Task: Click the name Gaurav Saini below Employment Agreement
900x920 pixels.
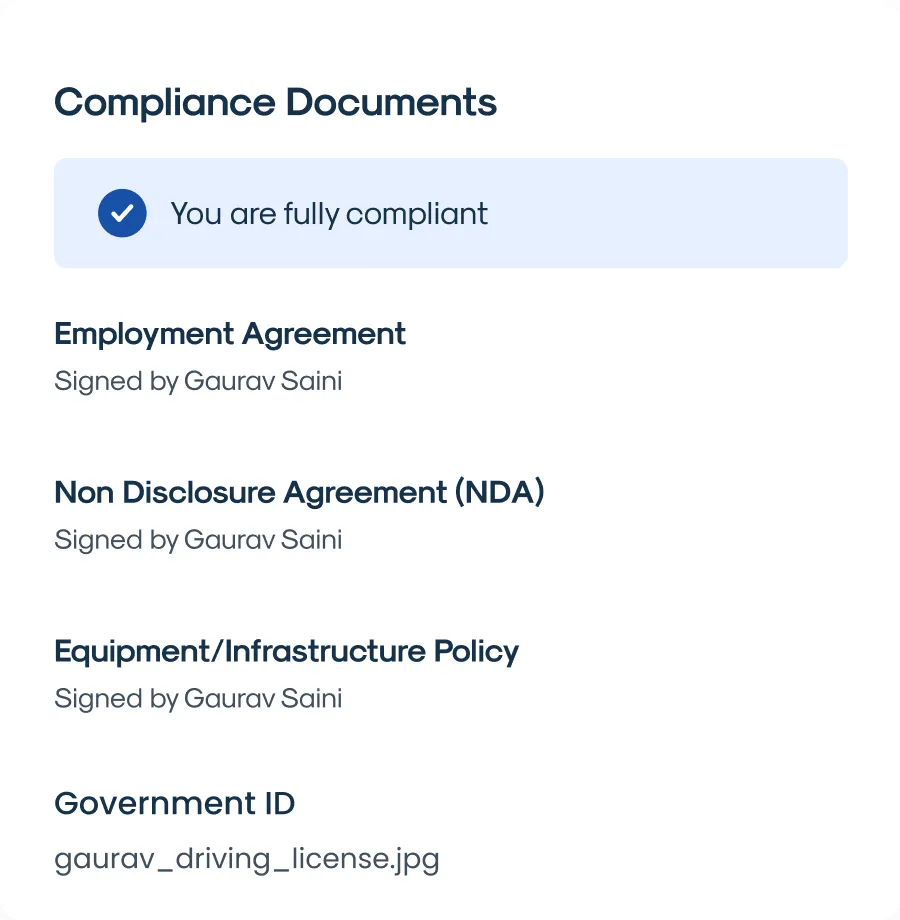Action: [263, 382]
